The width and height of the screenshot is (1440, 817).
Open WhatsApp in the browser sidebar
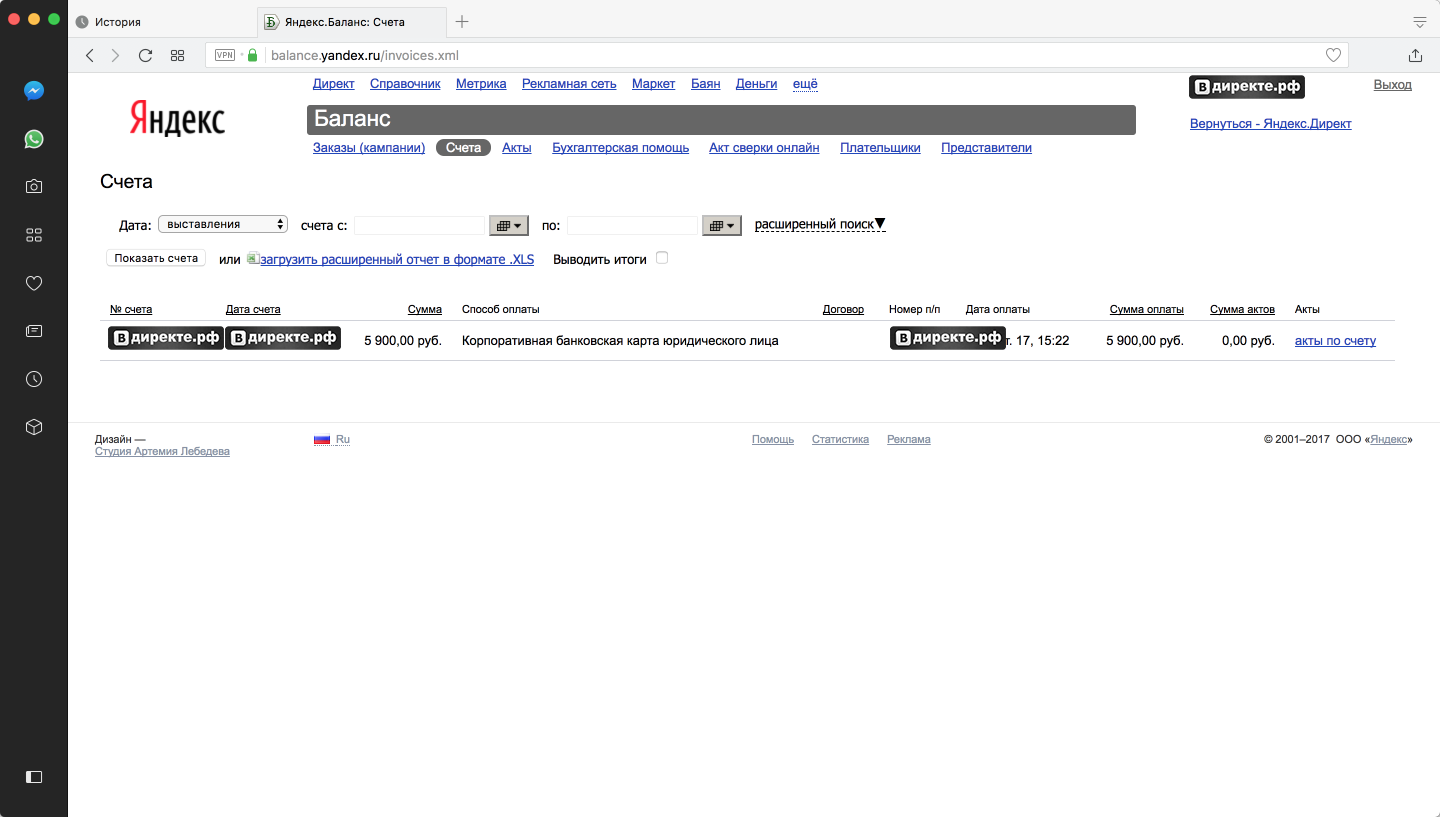pos(34,139)
